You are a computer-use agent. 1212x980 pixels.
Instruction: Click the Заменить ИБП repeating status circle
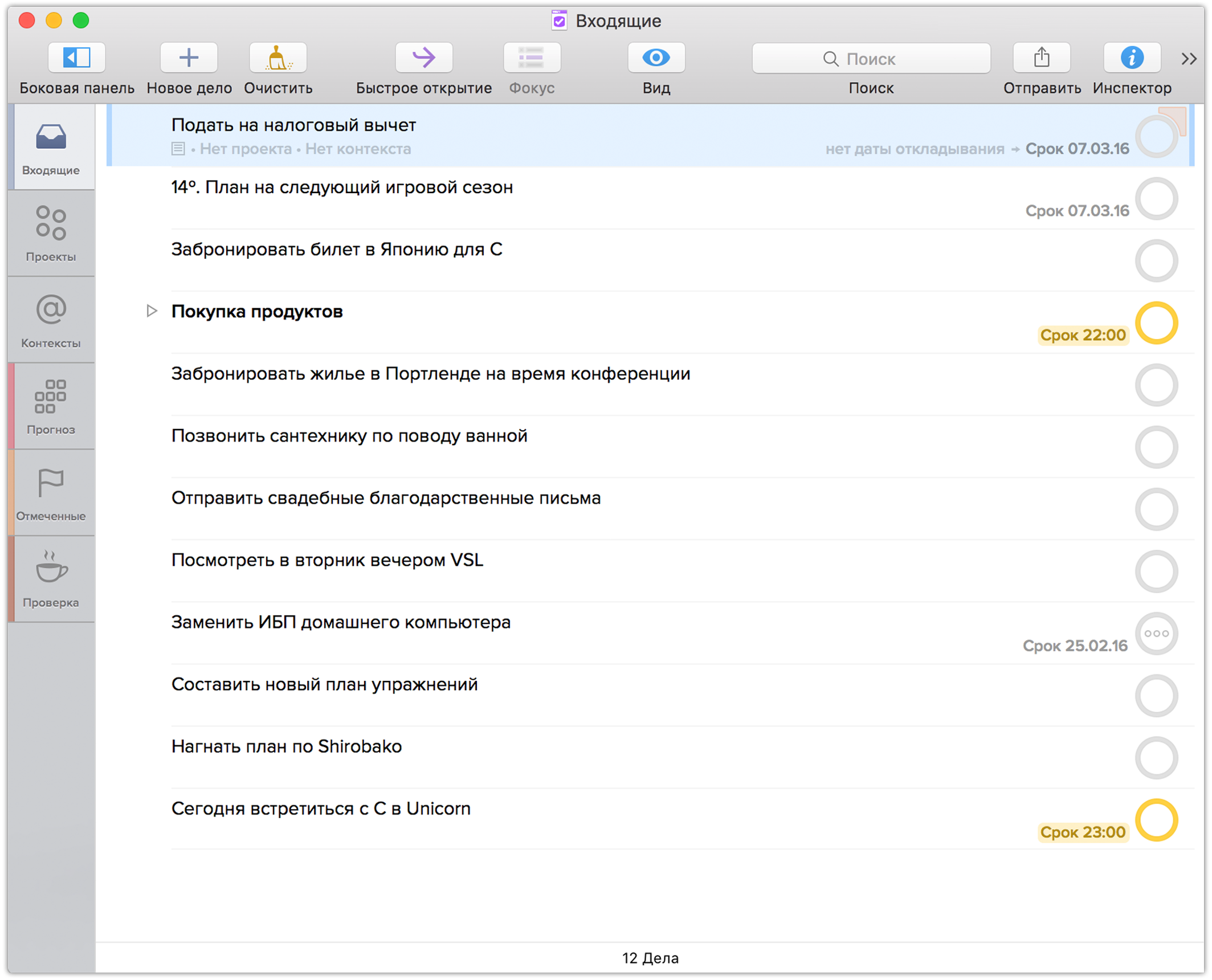[x=1157, y=634]
